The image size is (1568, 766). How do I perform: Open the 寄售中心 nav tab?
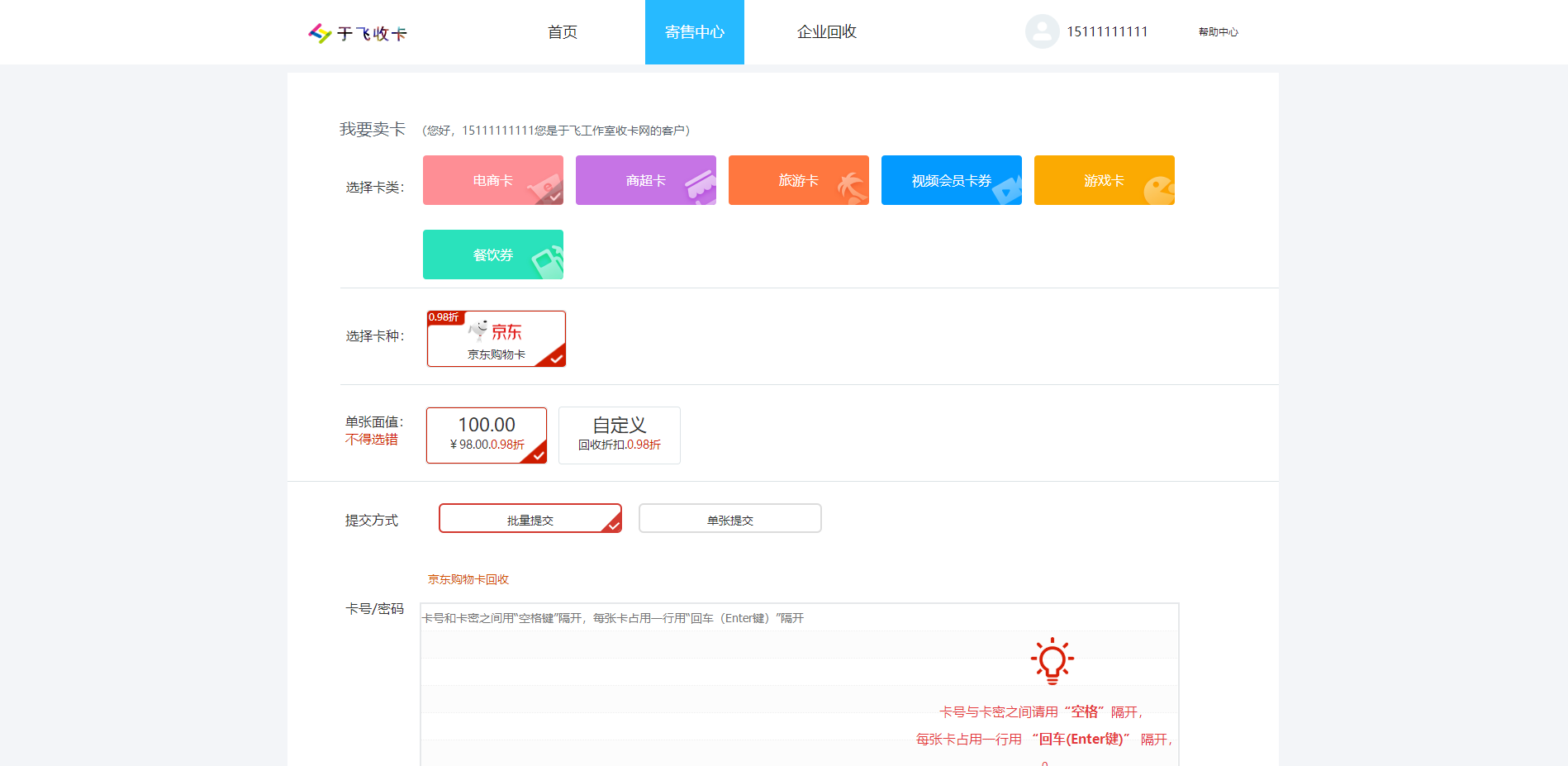[x=694, y=32]
